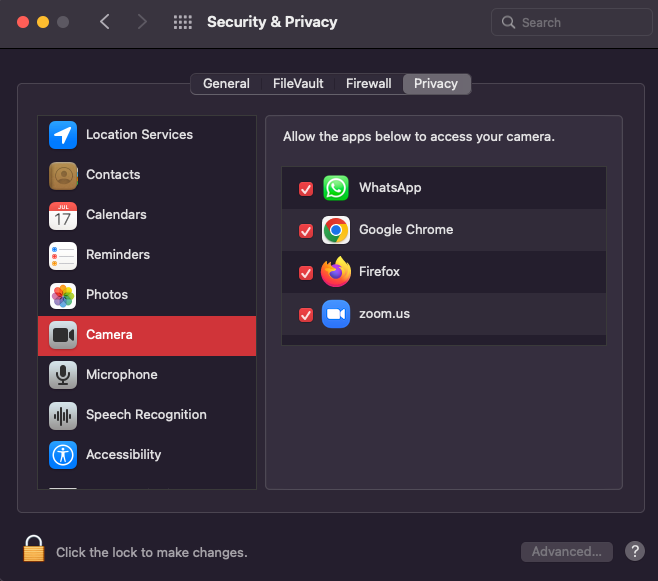Click the padlock to unlock changes
Image resolution: width=658 pixels, height=581 pixels.
coord(34,548)
